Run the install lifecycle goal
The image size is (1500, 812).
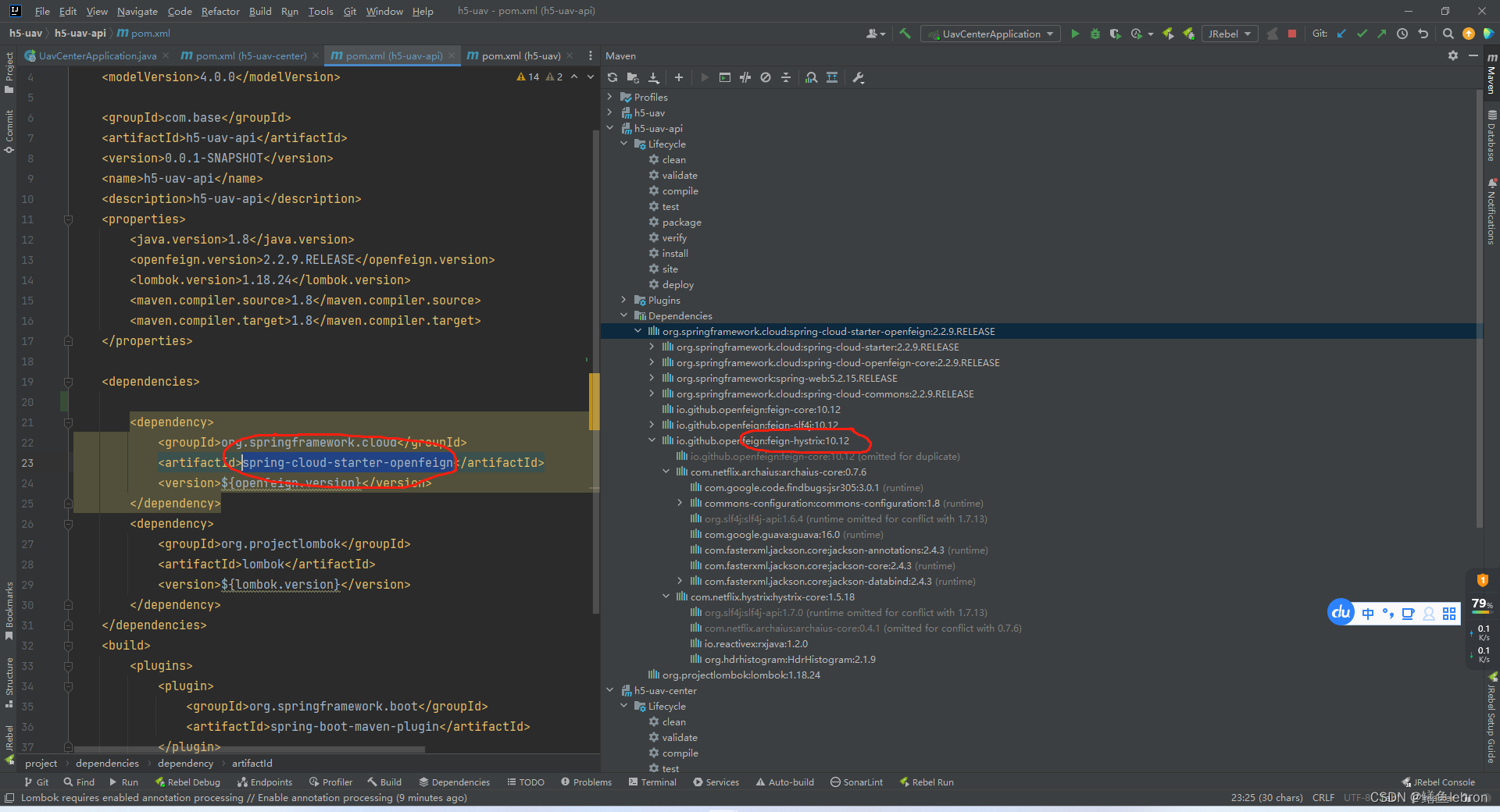(673, 253)
